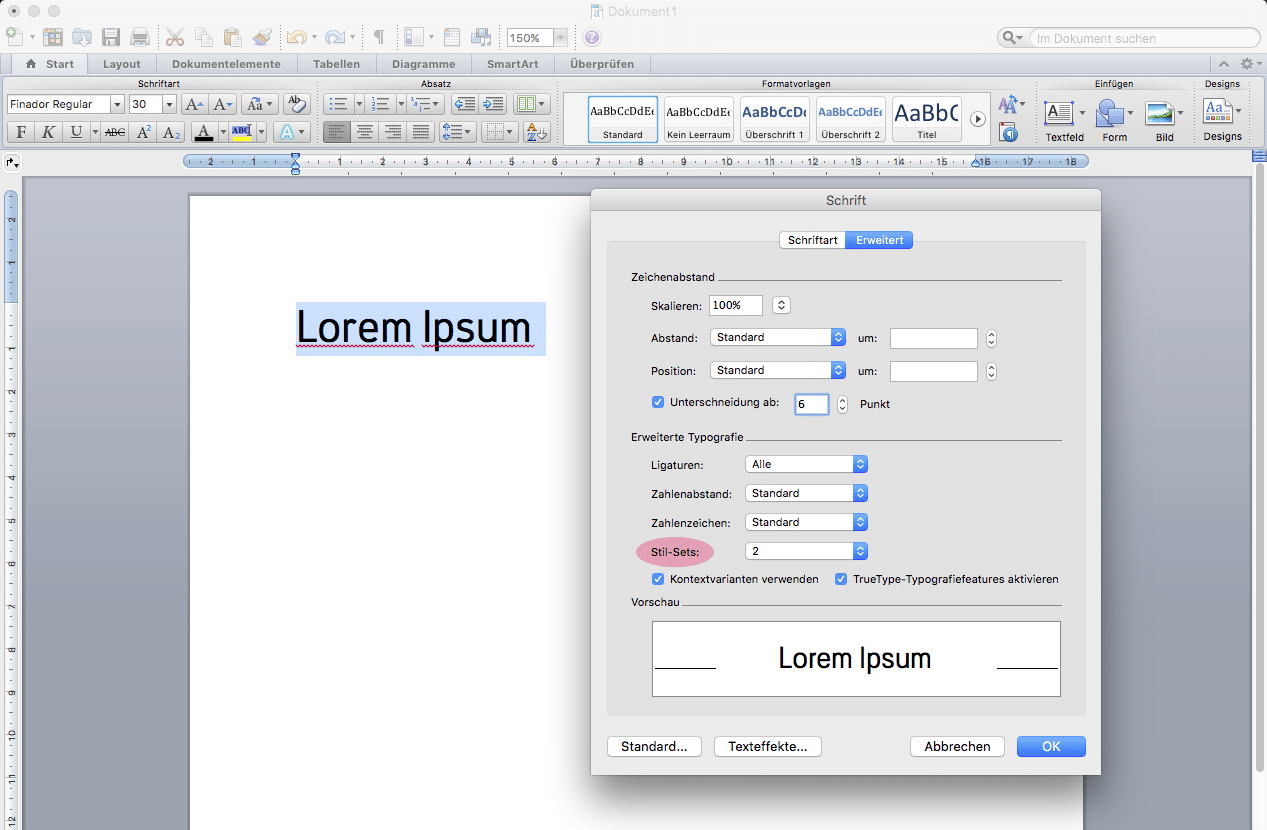1267x830 pixels.
Task: Confirm the dialog with OK
Action: pyautogui.click(x=1051, y=746)
